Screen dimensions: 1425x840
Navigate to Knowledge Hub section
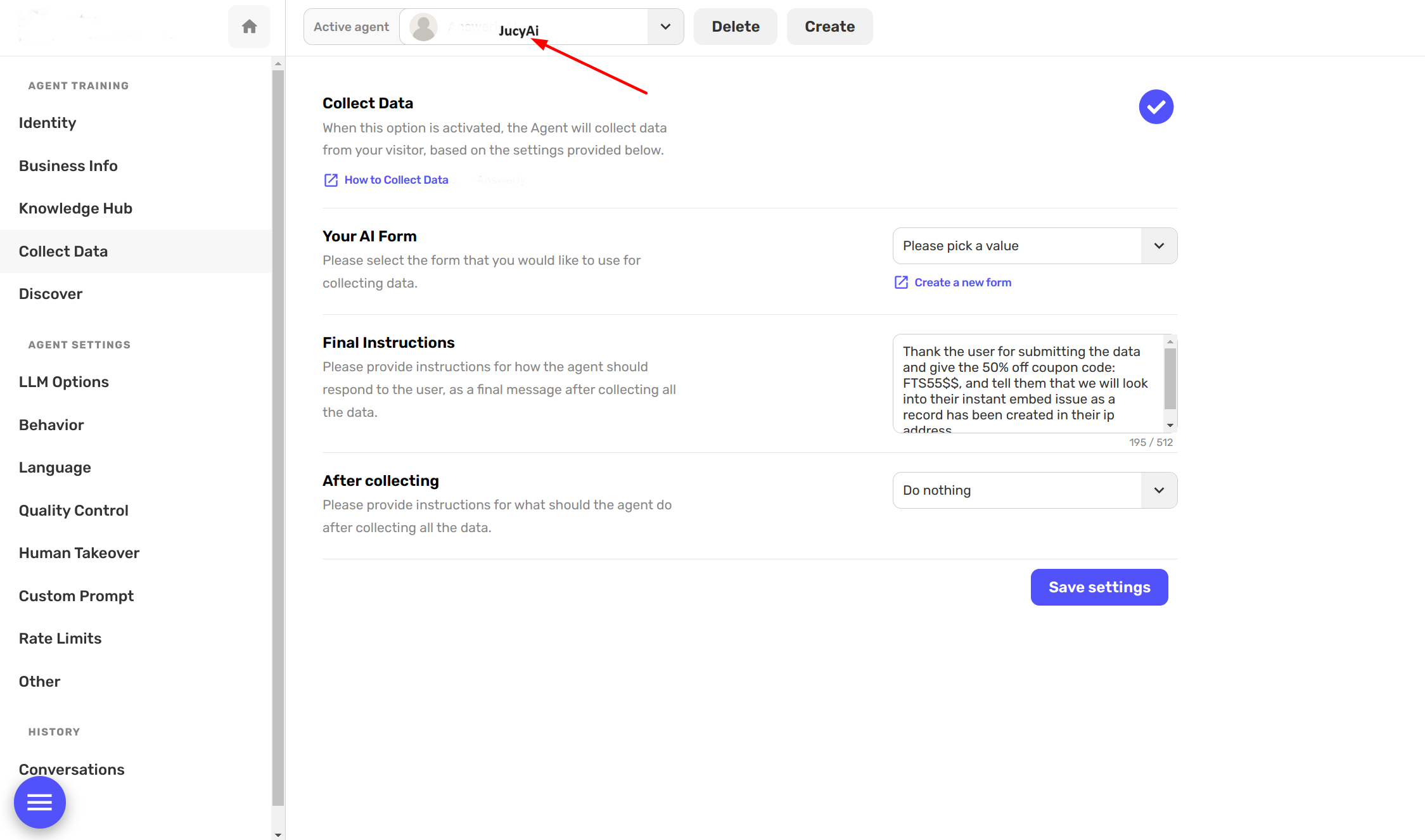point(77,208)
